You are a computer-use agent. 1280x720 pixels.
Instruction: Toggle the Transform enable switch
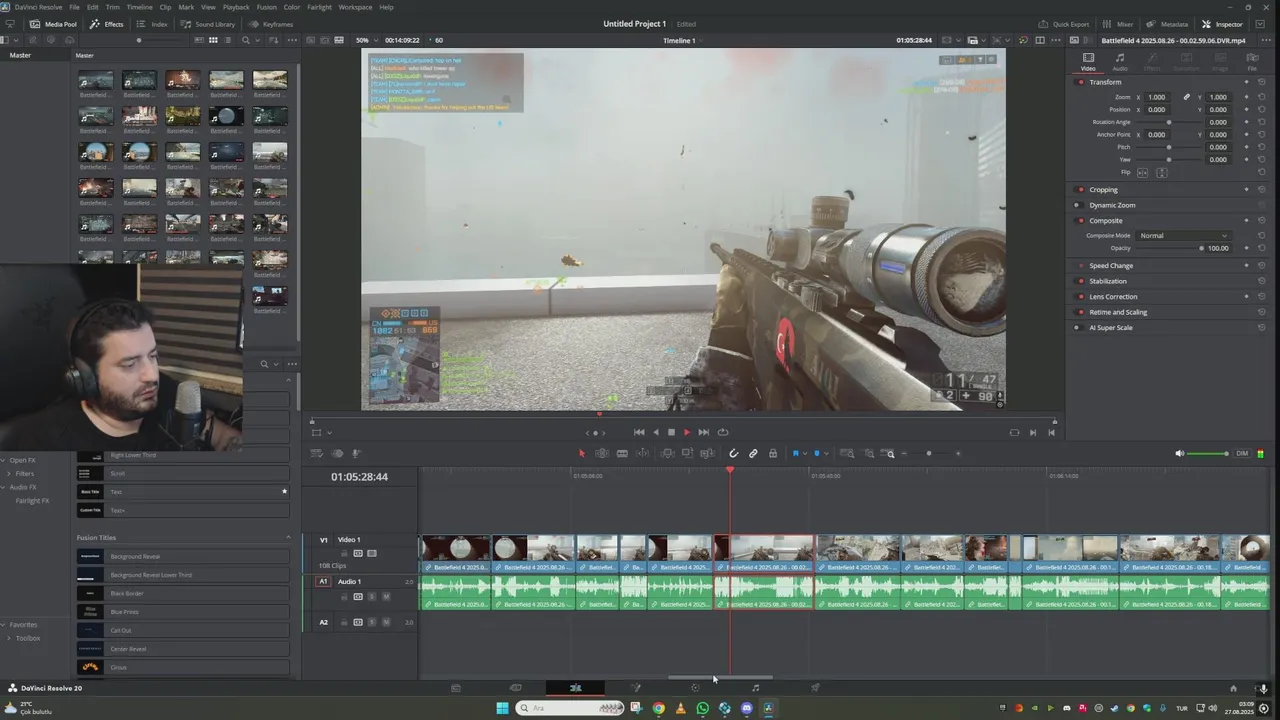pyautogui.click(x=1080, y=82)
